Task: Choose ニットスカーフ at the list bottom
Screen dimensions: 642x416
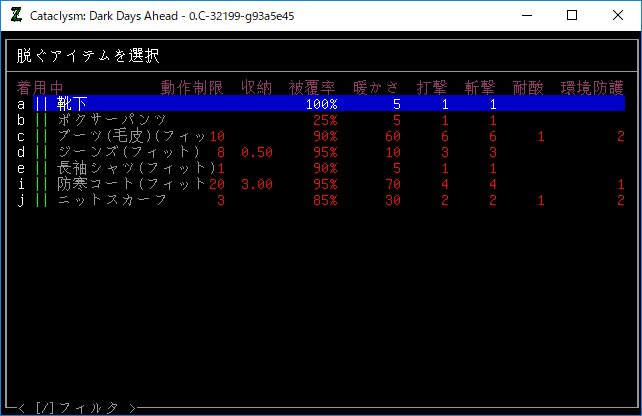Action: pos(112,200)
